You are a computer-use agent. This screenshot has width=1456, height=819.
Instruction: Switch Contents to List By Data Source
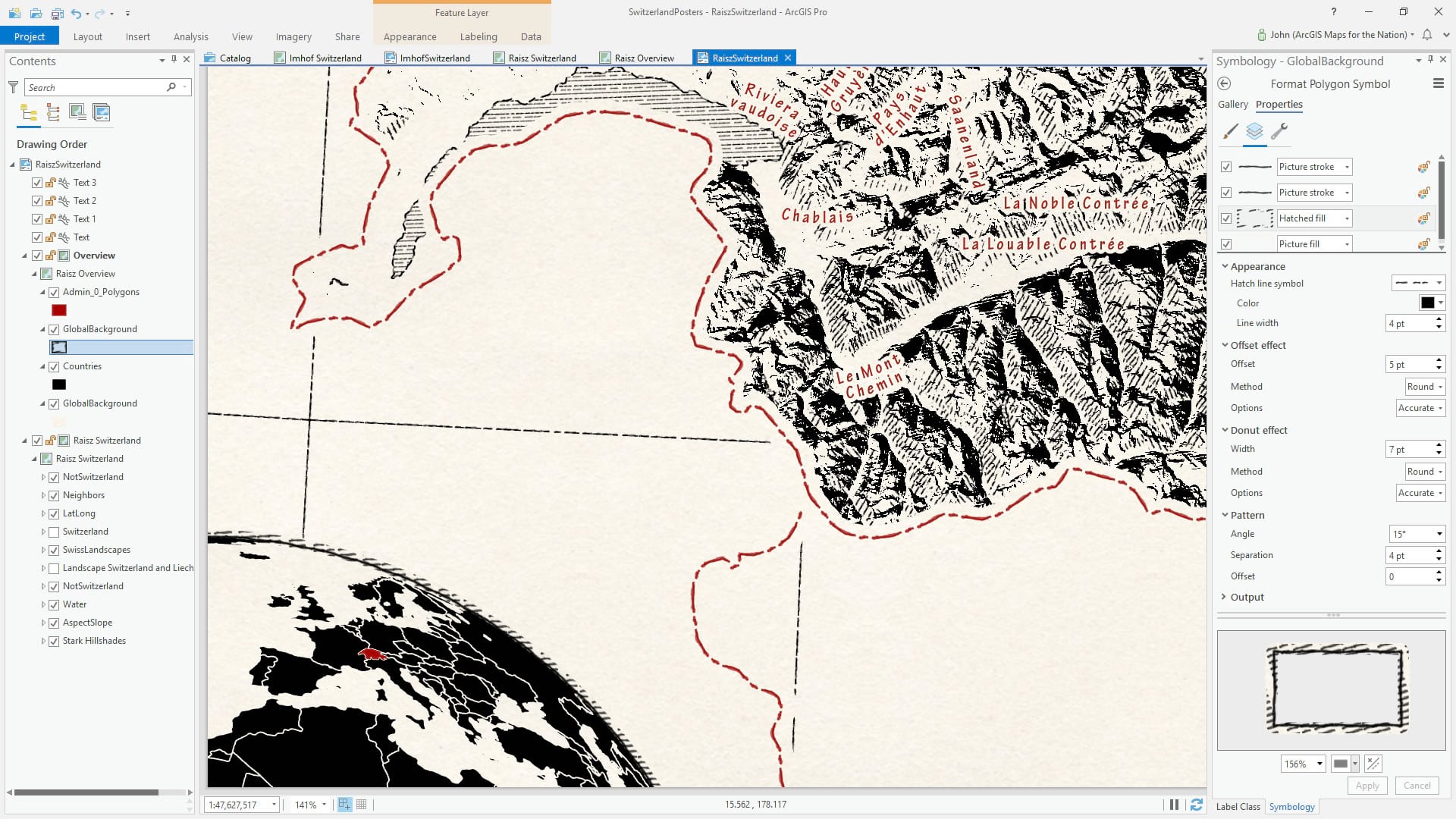click(53, 113)
